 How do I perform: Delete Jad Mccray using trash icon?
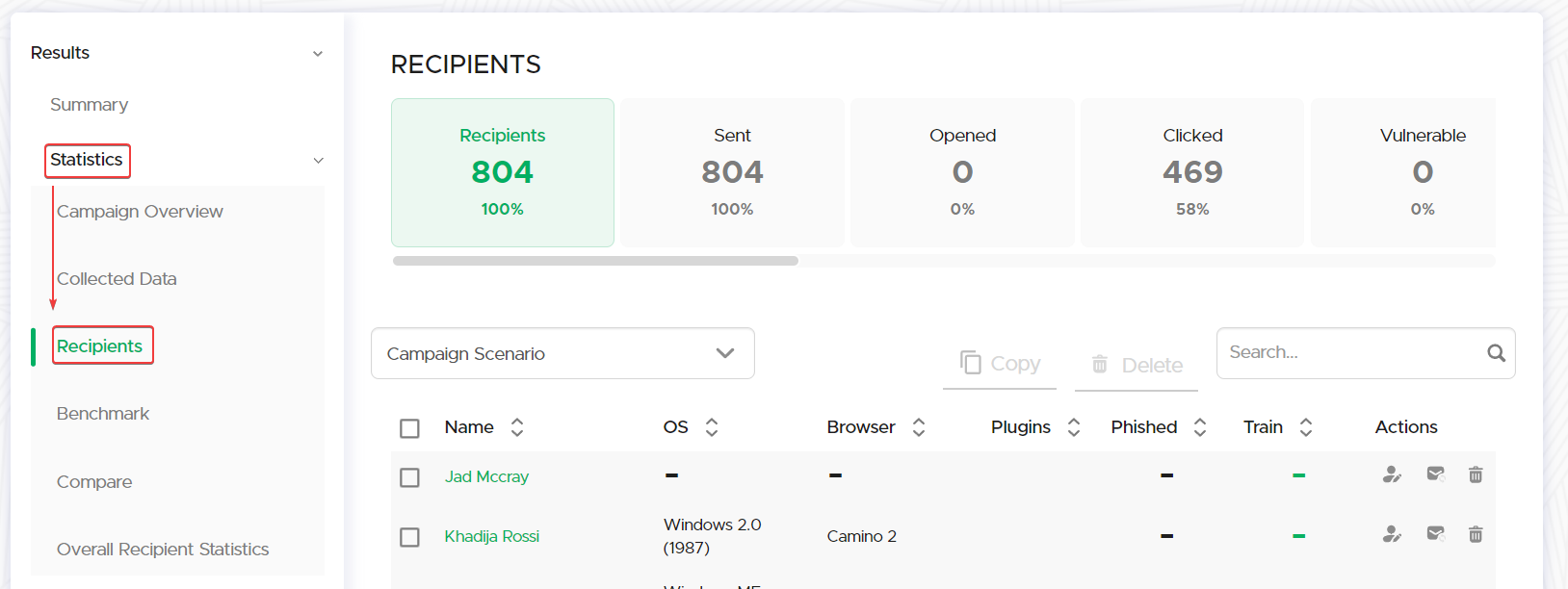tap(1476, 474)
